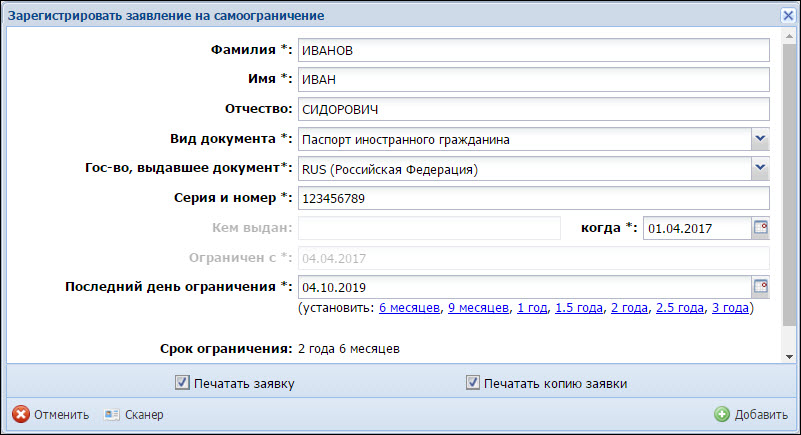This screenshot has height=435, width=801.
Task: Select the 1.5 года period link
Action: click(579, 309)
